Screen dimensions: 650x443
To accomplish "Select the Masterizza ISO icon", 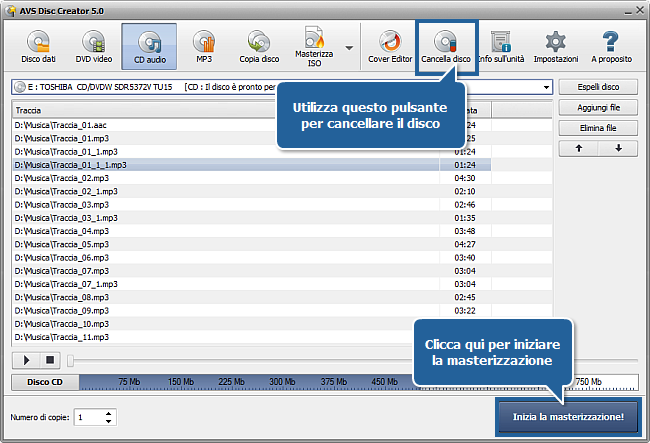I will pyautogui.click(x=314, y=46).
